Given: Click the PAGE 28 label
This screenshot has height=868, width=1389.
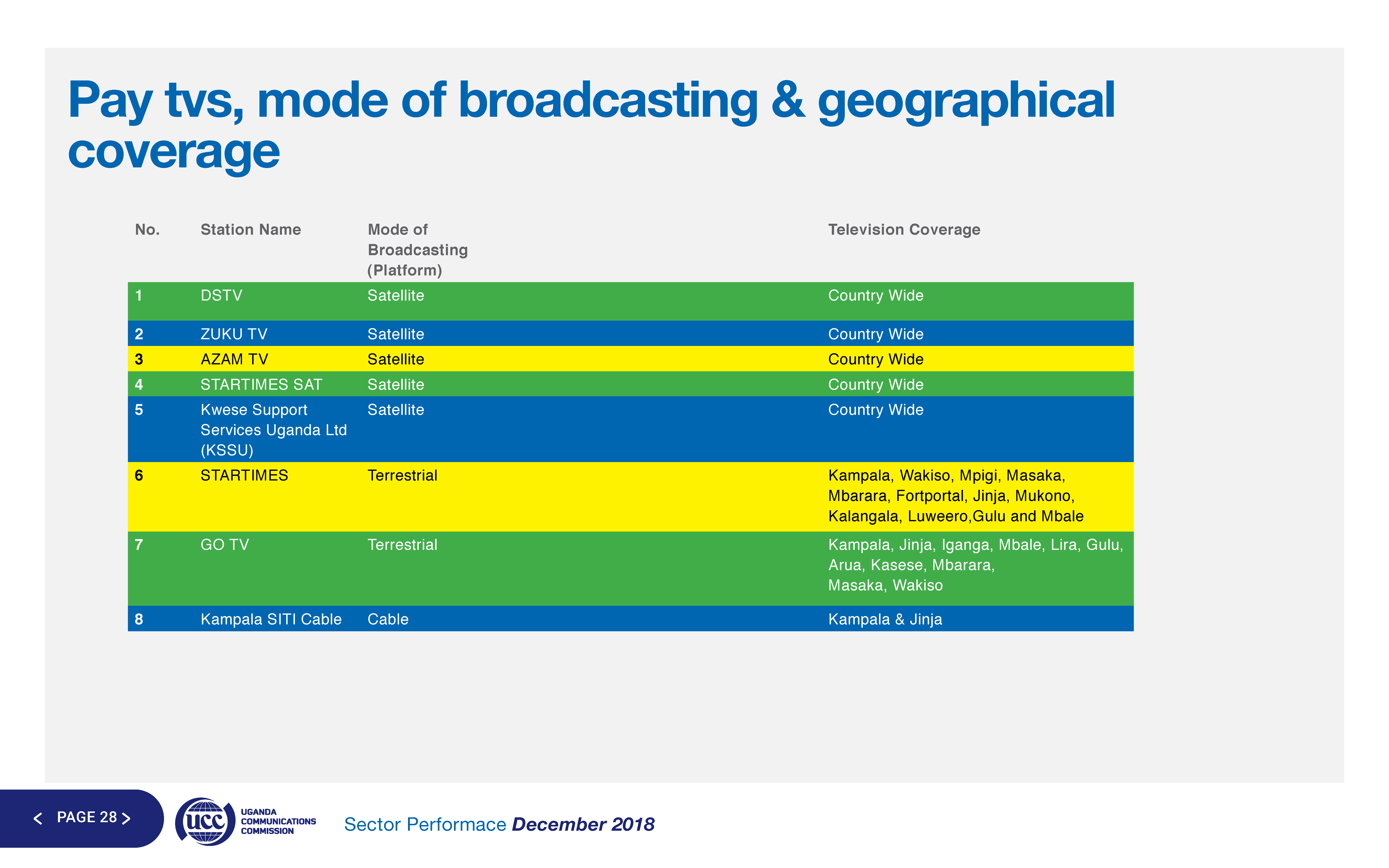Looking at the screenshot, I should click(x=87, y=817).
